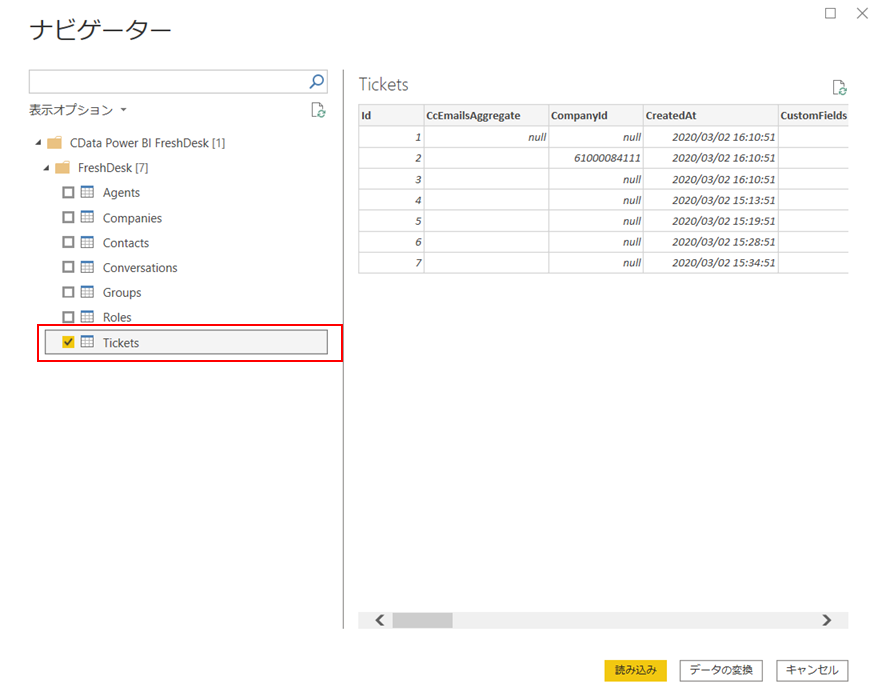Click the CreatedAt cell 2020/03/02 15:34:51
Screen dimensions: 878x696
click(711, 263)
